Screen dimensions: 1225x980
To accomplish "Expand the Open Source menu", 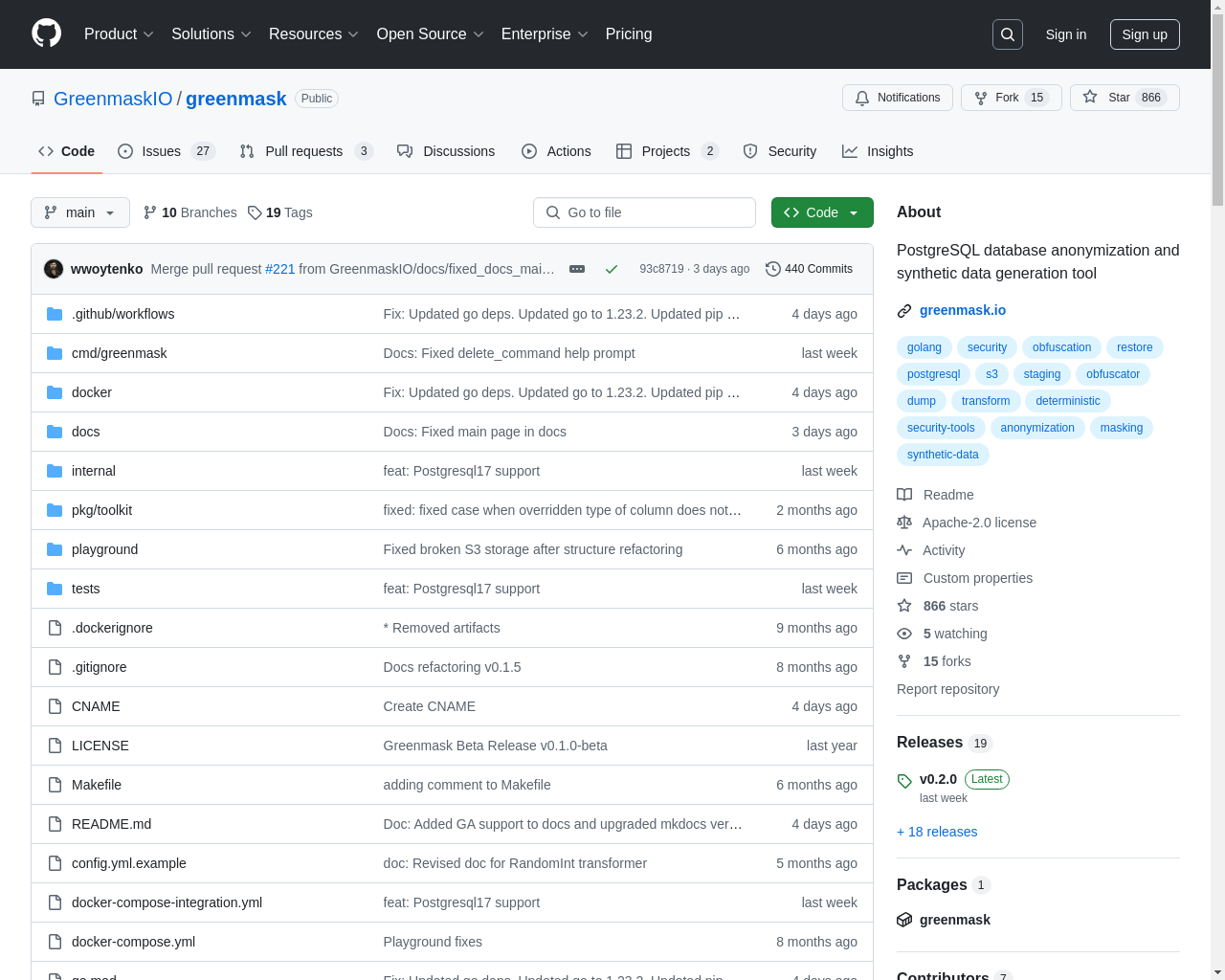I will (x=431, y=34).
